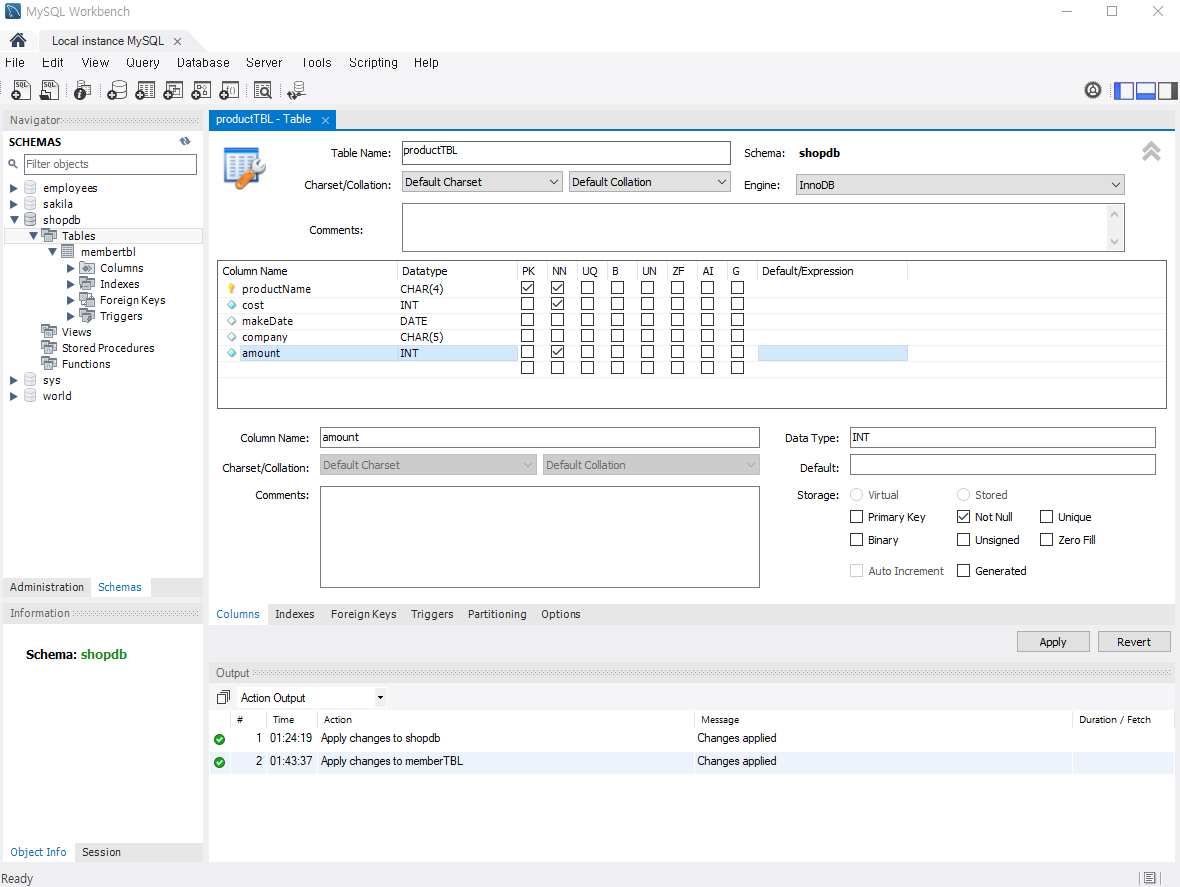The width and height of the screenshot is (1180, 887).
Task: Click the output copy icon
Action: click(223, 697)
